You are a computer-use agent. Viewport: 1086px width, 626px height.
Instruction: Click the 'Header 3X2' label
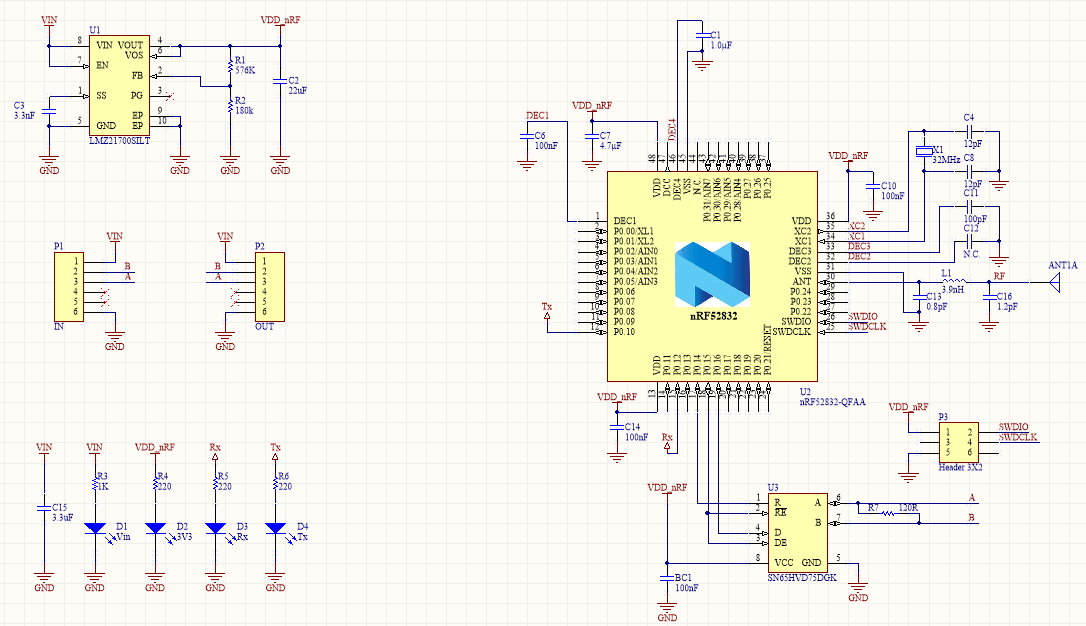960,467
